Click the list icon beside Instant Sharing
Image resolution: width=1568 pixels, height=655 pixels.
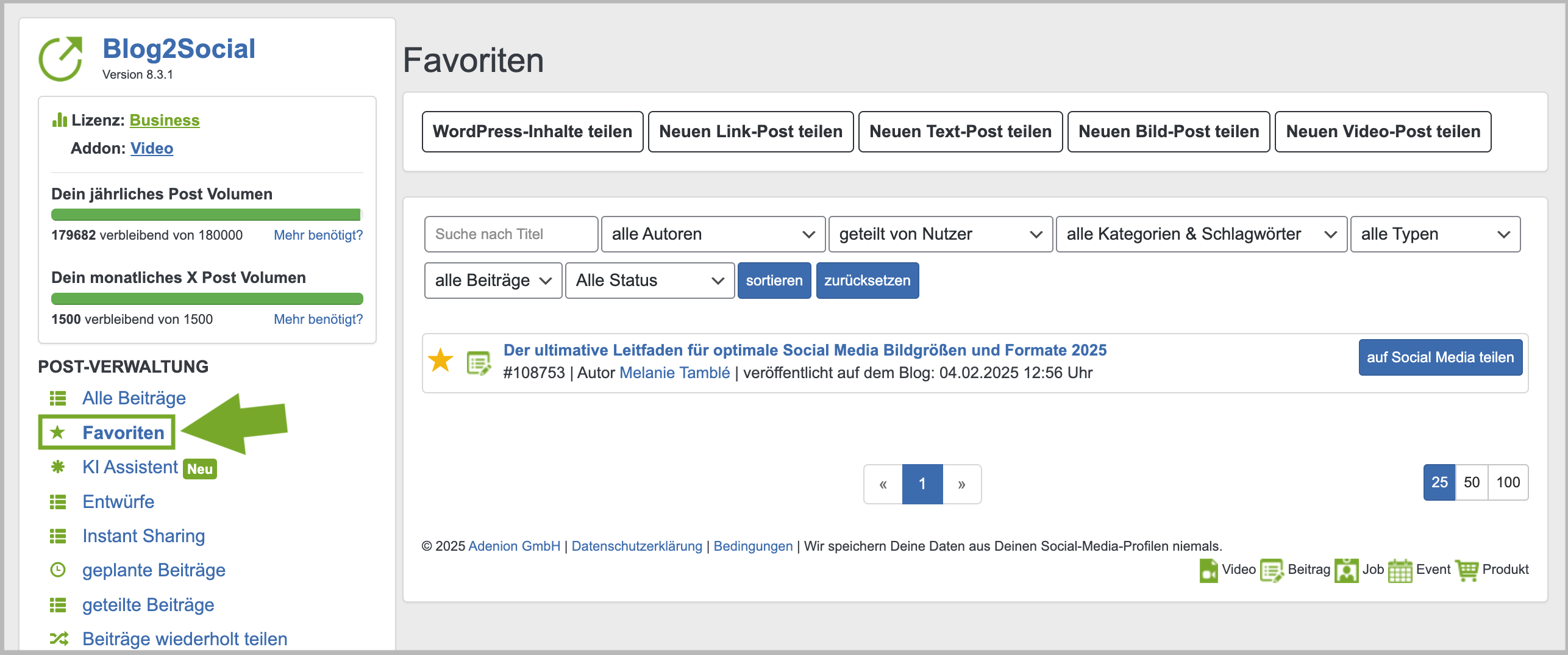pos(58,536)
